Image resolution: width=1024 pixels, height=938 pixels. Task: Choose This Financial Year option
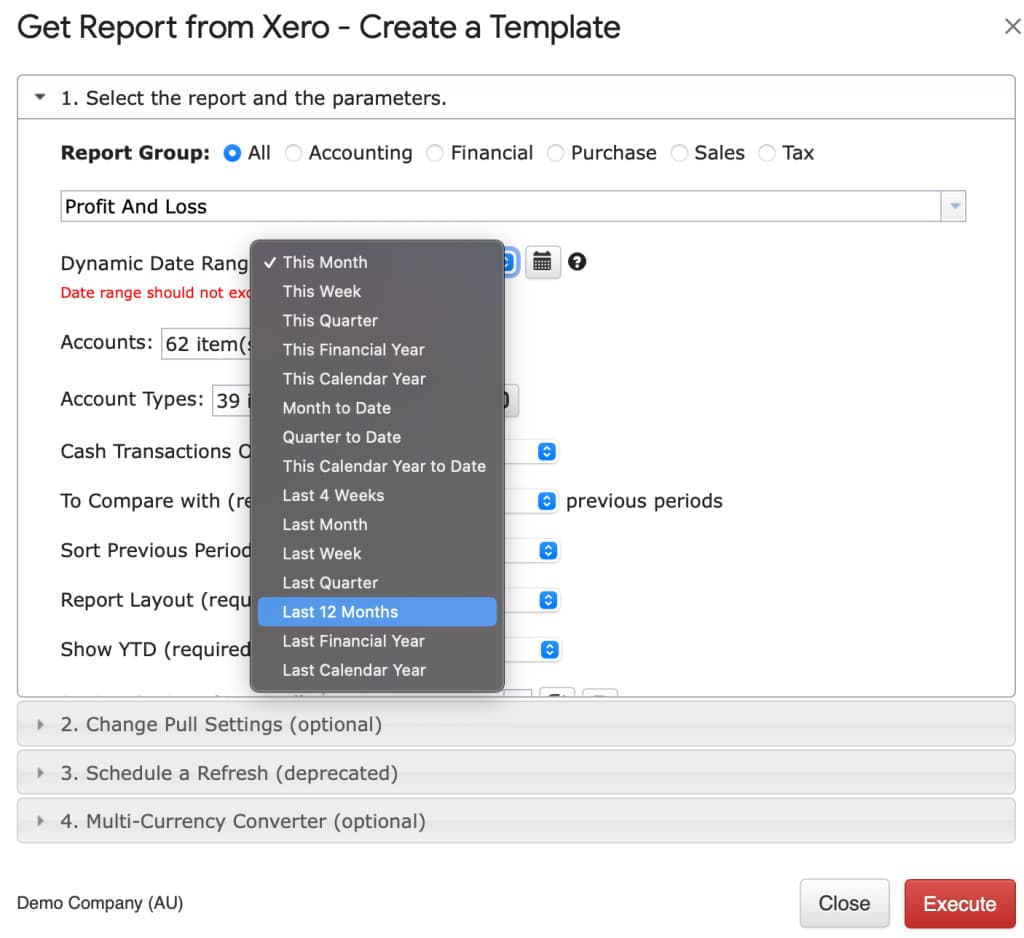[377, 349]
